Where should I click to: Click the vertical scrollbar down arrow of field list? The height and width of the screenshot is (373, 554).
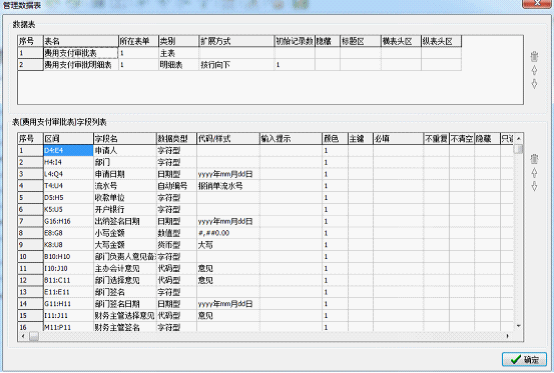(x=518, y=326)
